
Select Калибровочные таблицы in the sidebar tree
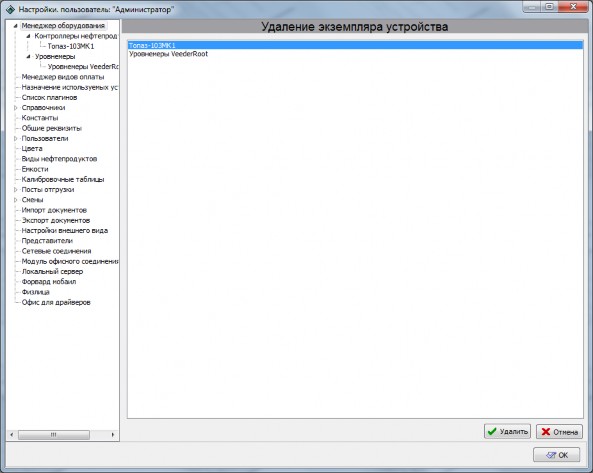coord(63,179)
